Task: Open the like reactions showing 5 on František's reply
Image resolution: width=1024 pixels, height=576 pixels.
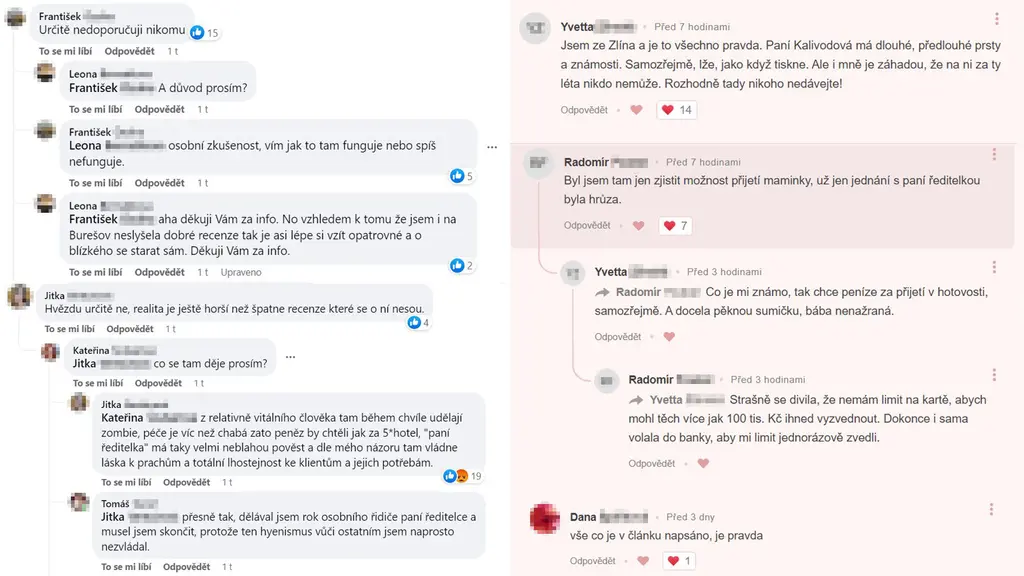Action: coord(457,176)
